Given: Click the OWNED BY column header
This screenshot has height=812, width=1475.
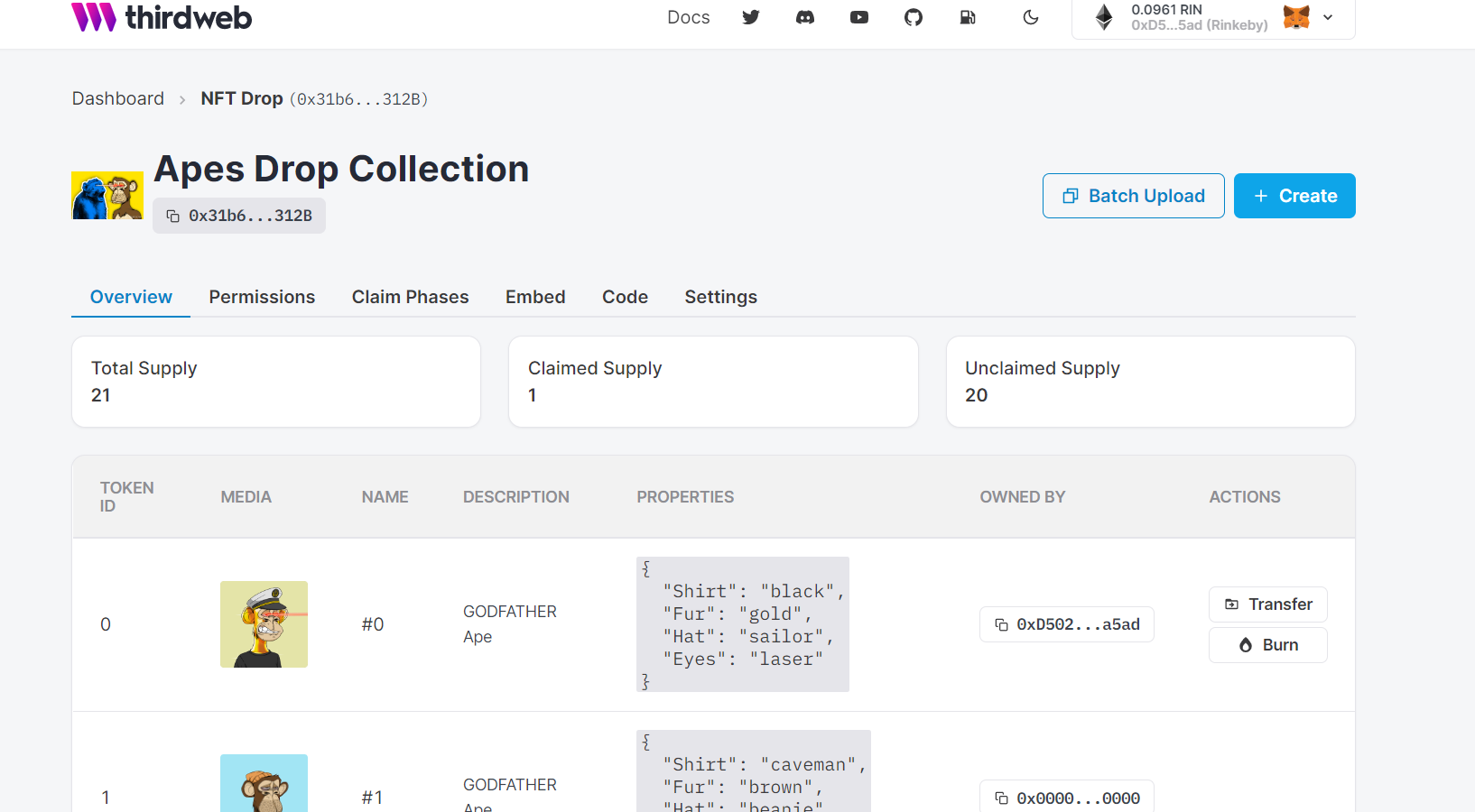Looking at the screenshot, I should (1023, 497).
